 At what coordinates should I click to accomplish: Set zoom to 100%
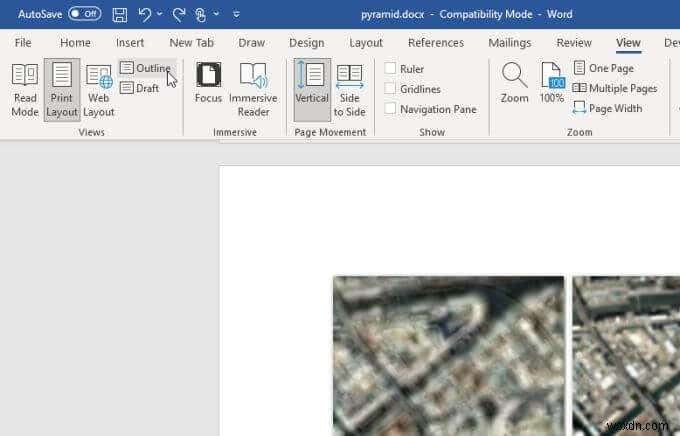click(x=552, y=83)
